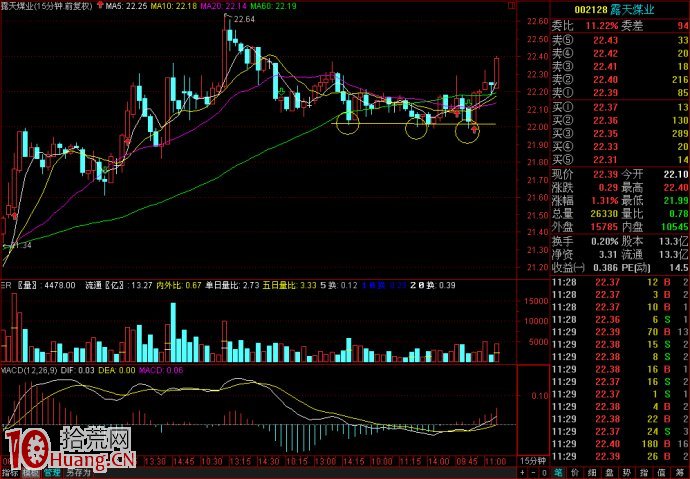Click the 14:45 time axis label
The width and height of the screenshot is (690, 479).
coord(184,462)
